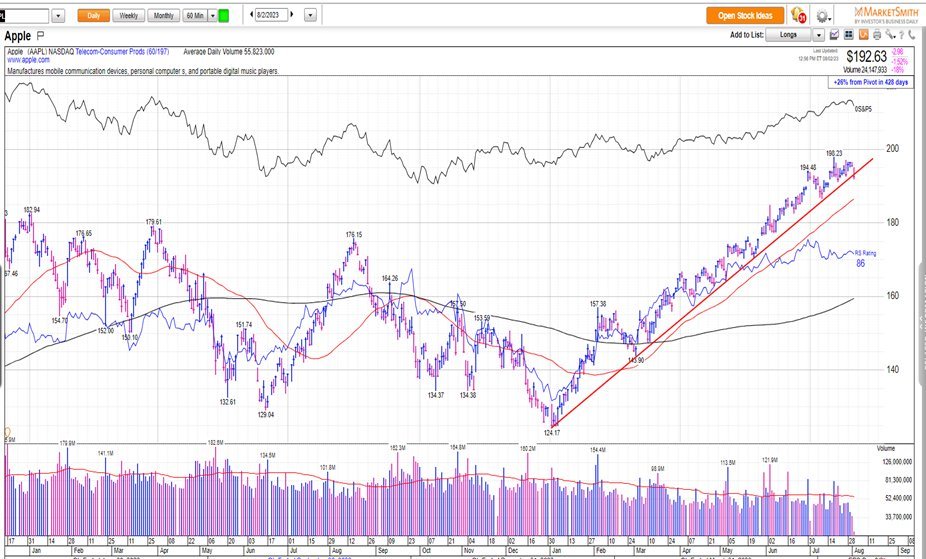The image size is (926, 559).
Task: Open the Add to List dropdown arrow
Action: coord(818,35)
